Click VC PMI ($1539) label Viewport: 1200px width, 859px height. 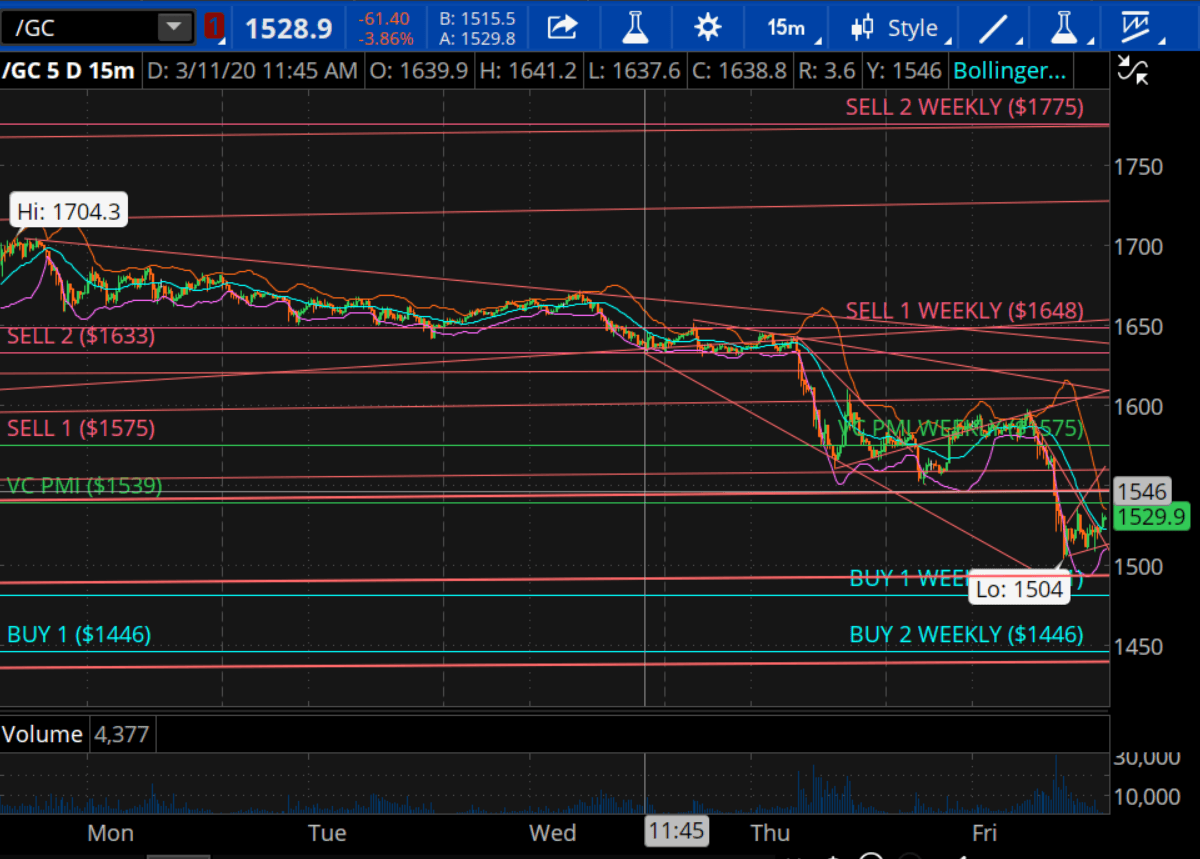pos(84,486)
